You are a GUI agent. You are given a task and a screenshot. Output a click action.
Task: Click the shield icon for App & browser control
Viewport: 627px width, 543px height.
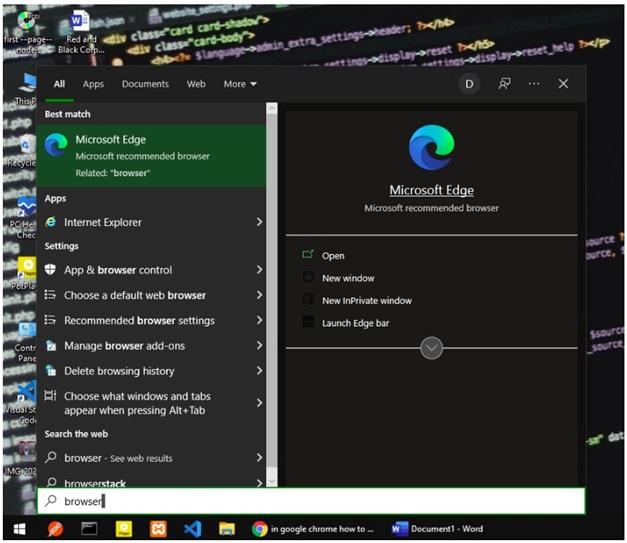tap(50, 270)
